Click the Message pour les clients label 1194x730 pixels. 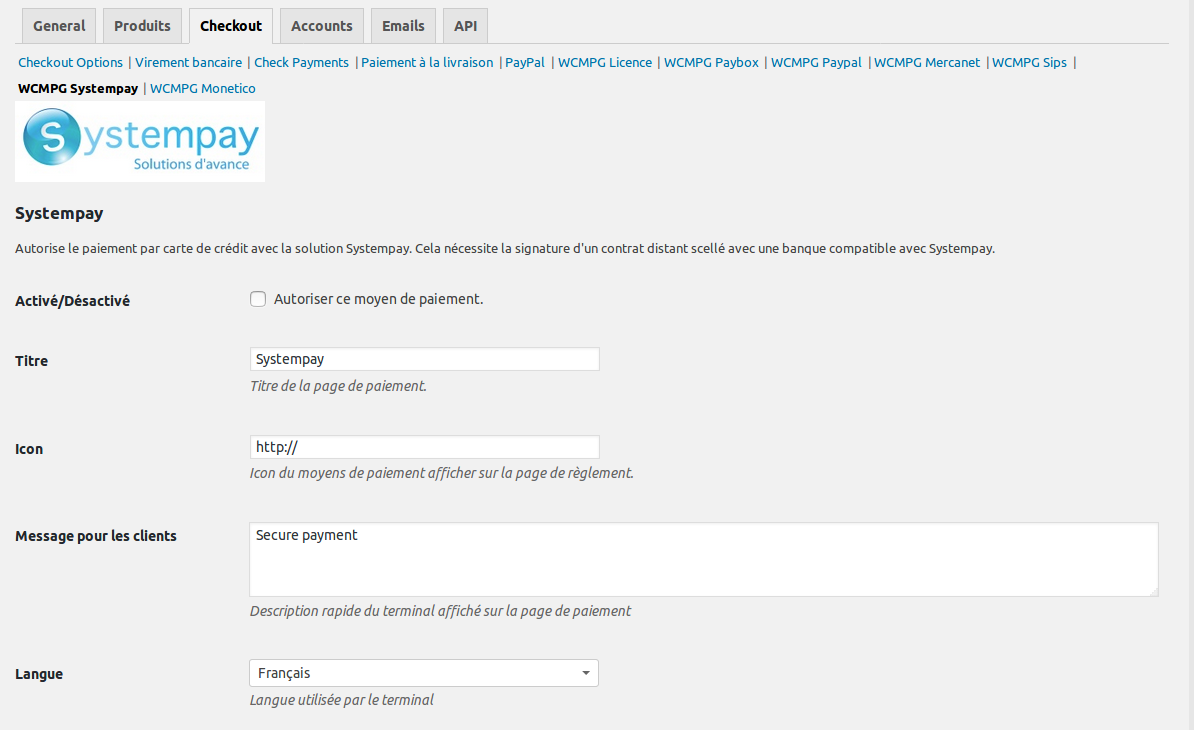[x=96, y=536]
